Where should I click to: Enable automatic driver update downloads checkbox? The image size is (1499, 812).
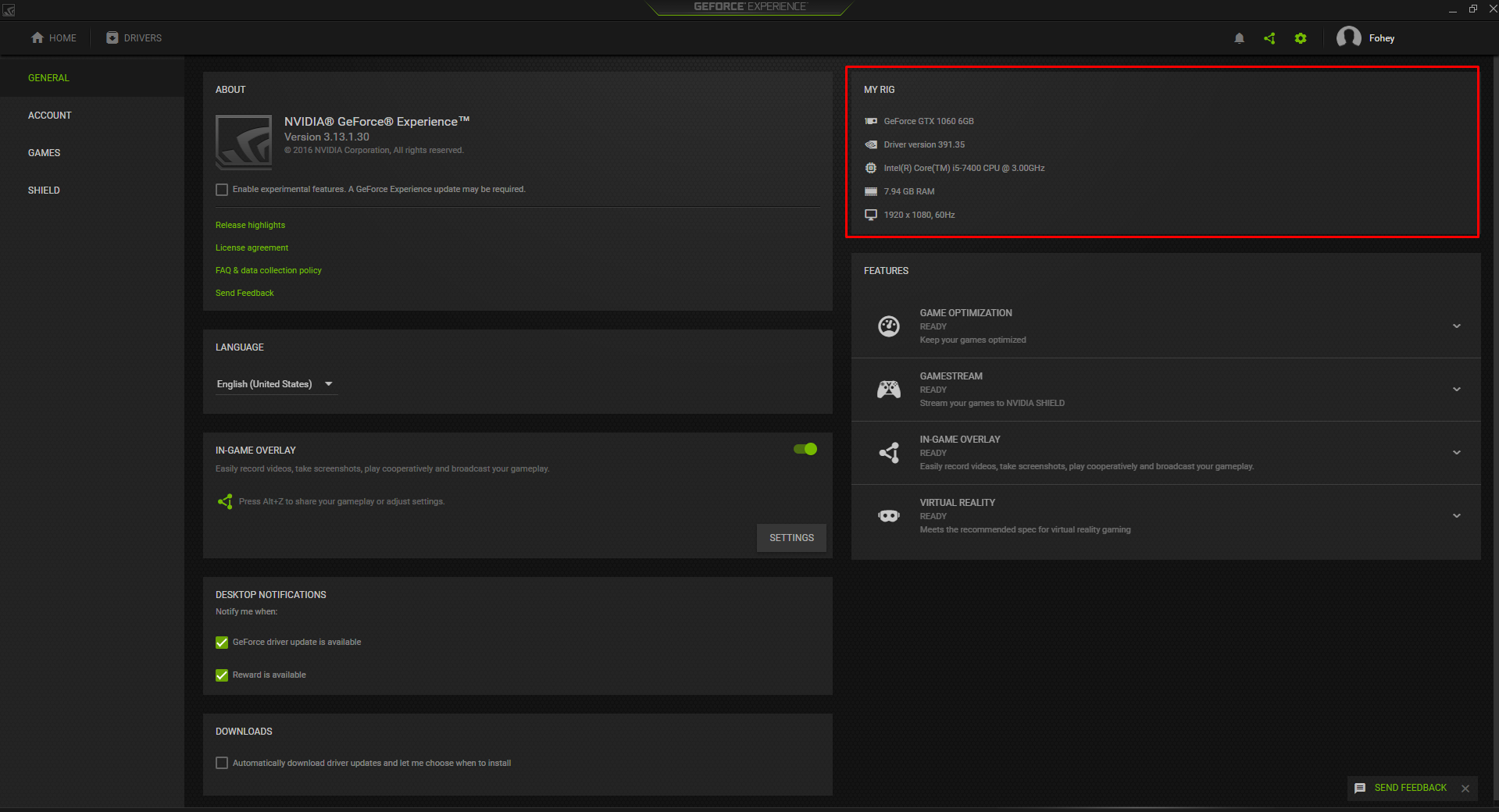pyautogui.click(x=222, y=763)
